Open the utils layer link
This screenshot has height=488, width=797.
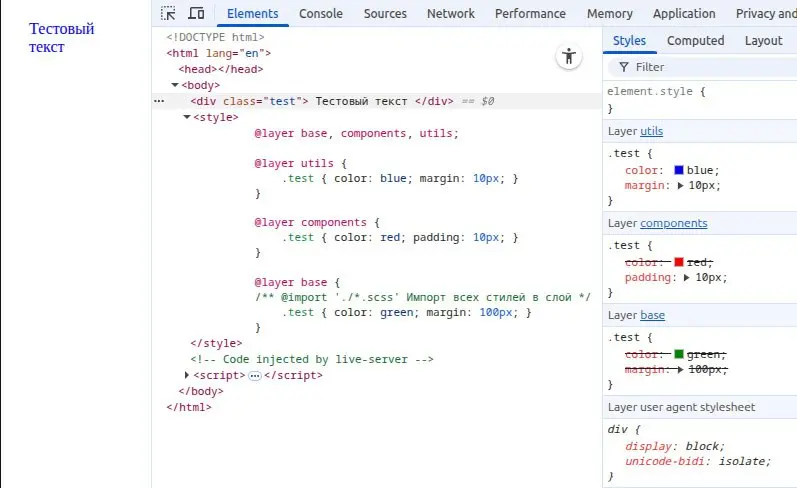(x=651, y=131)
